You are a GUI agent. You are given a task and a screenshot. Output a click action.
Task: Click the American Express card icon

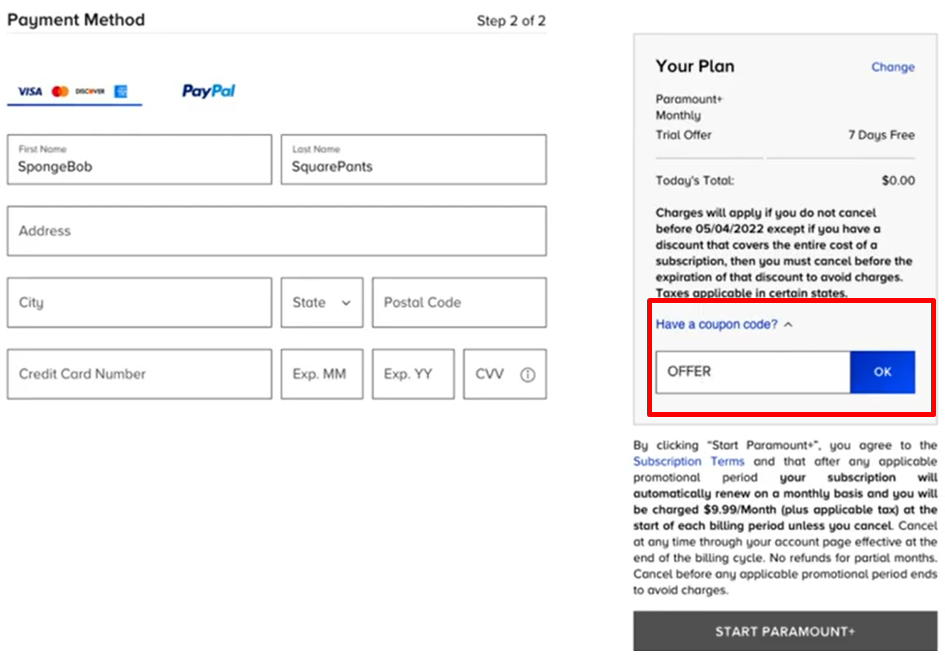pos(120,91)
